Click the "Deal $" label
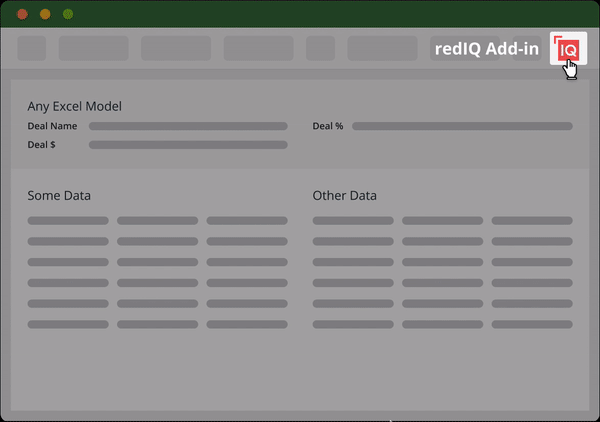Screen dimensions: 600x422 click(41, 145)
